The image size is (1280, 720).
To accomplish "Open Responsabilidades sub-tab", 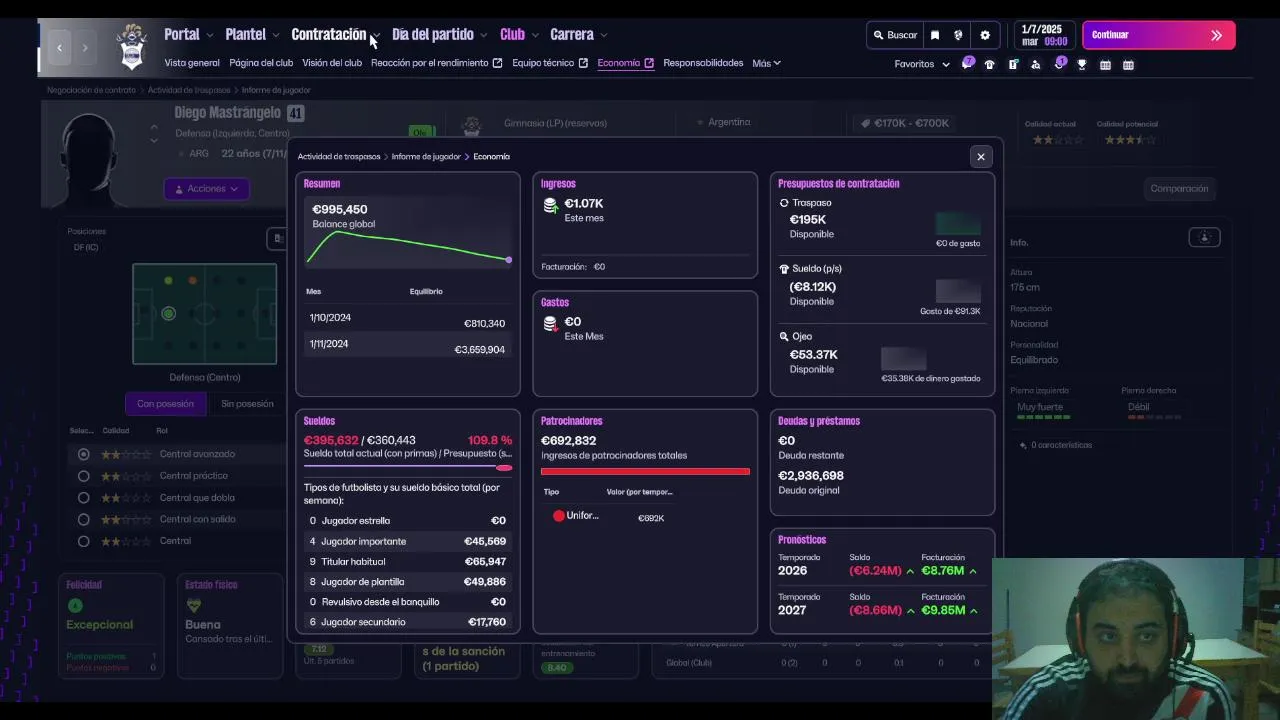I will pos(703,63).
